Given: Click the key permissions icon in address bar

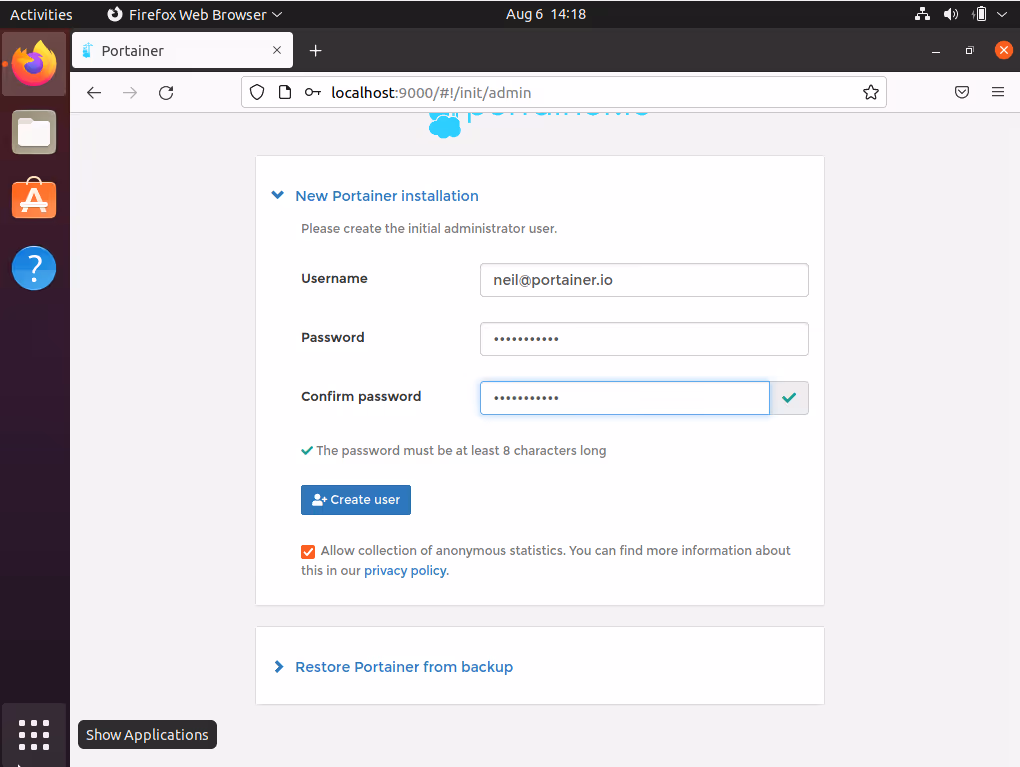Looking at the screenshot, I should point(313,92).
